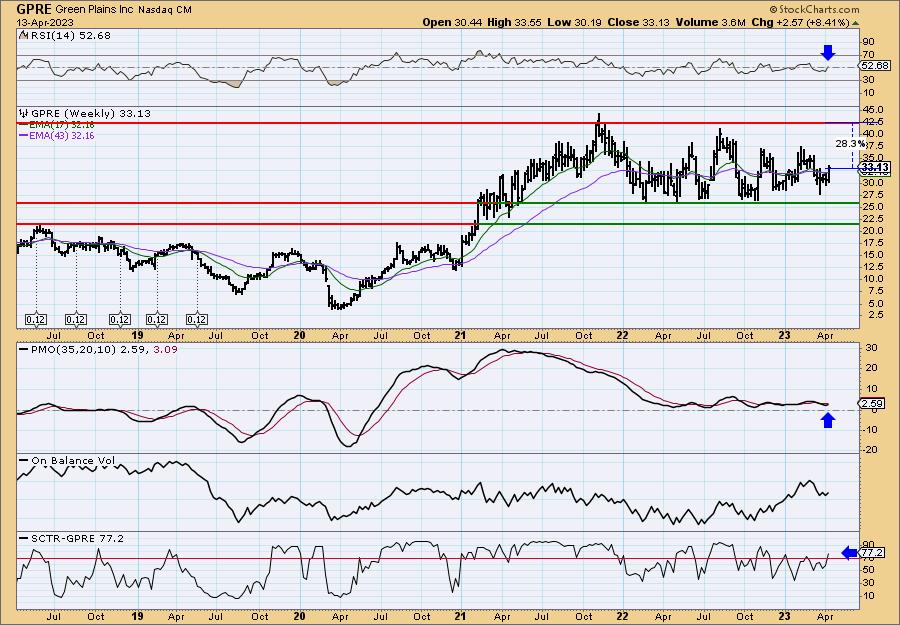Click the Open 30.44 value

(x=453, y=22)
